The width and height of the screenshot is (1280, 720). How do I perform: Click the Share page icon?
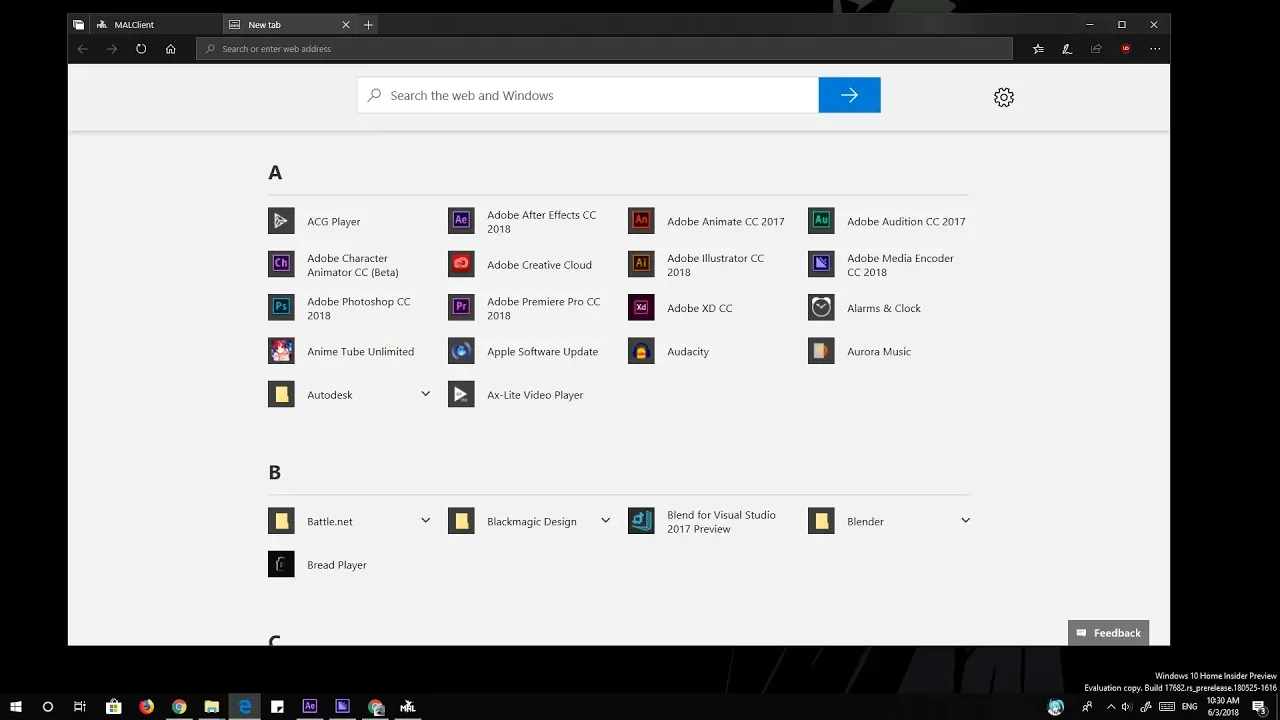[1096, 49]
